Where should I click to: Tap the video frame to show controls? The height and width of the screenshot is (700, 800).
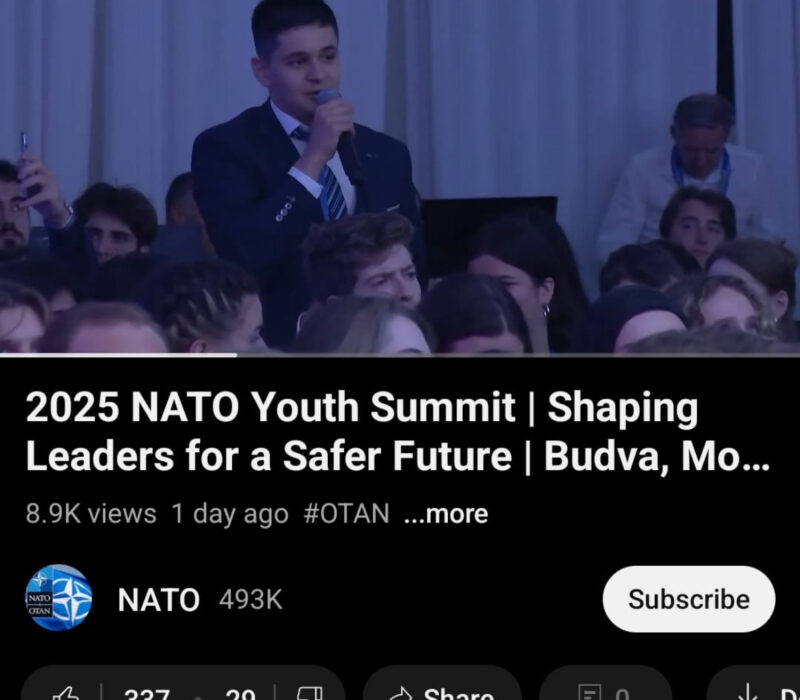click(400, 176)
